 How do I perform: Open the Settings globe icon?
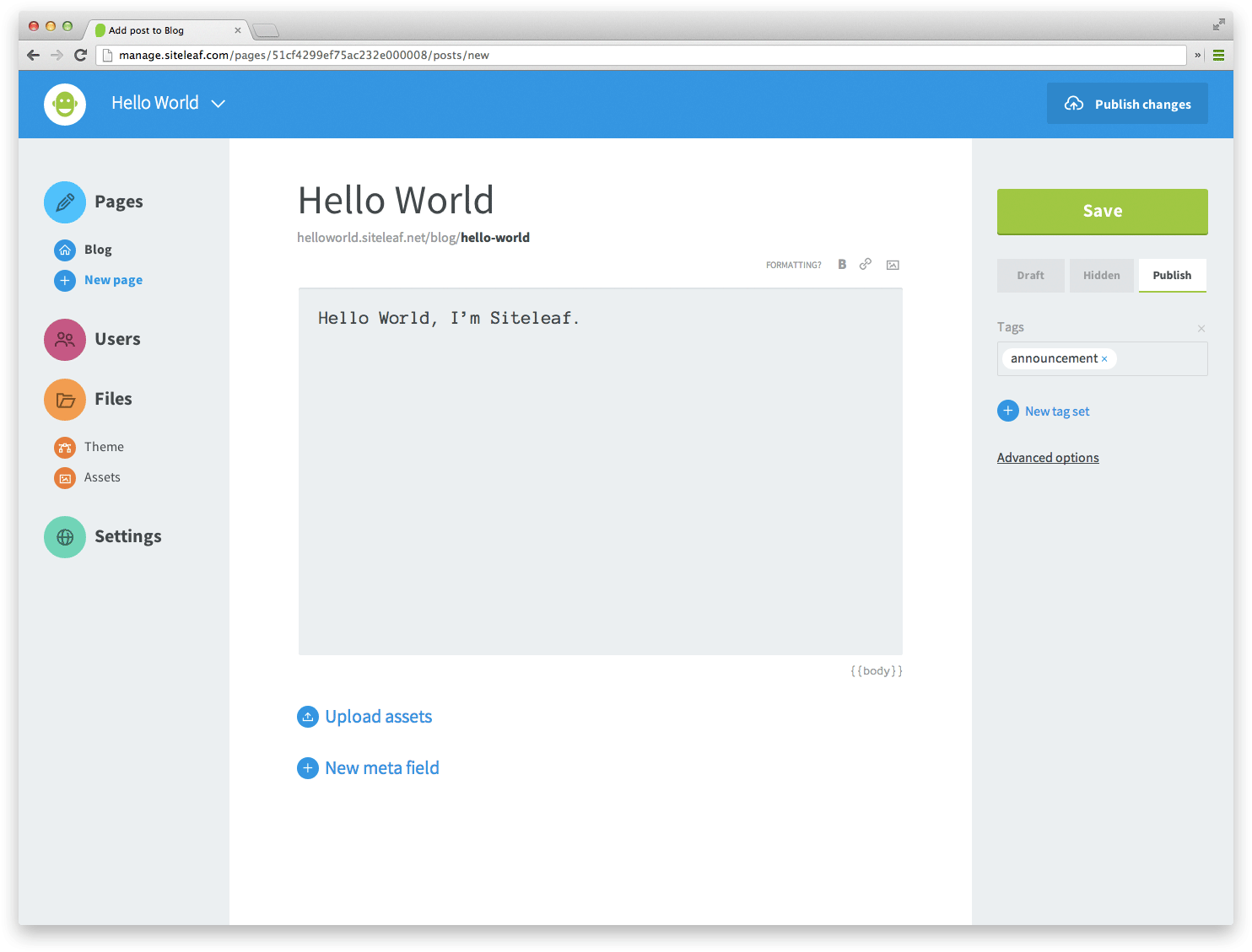pyautogui.click(x=65, y=537)
